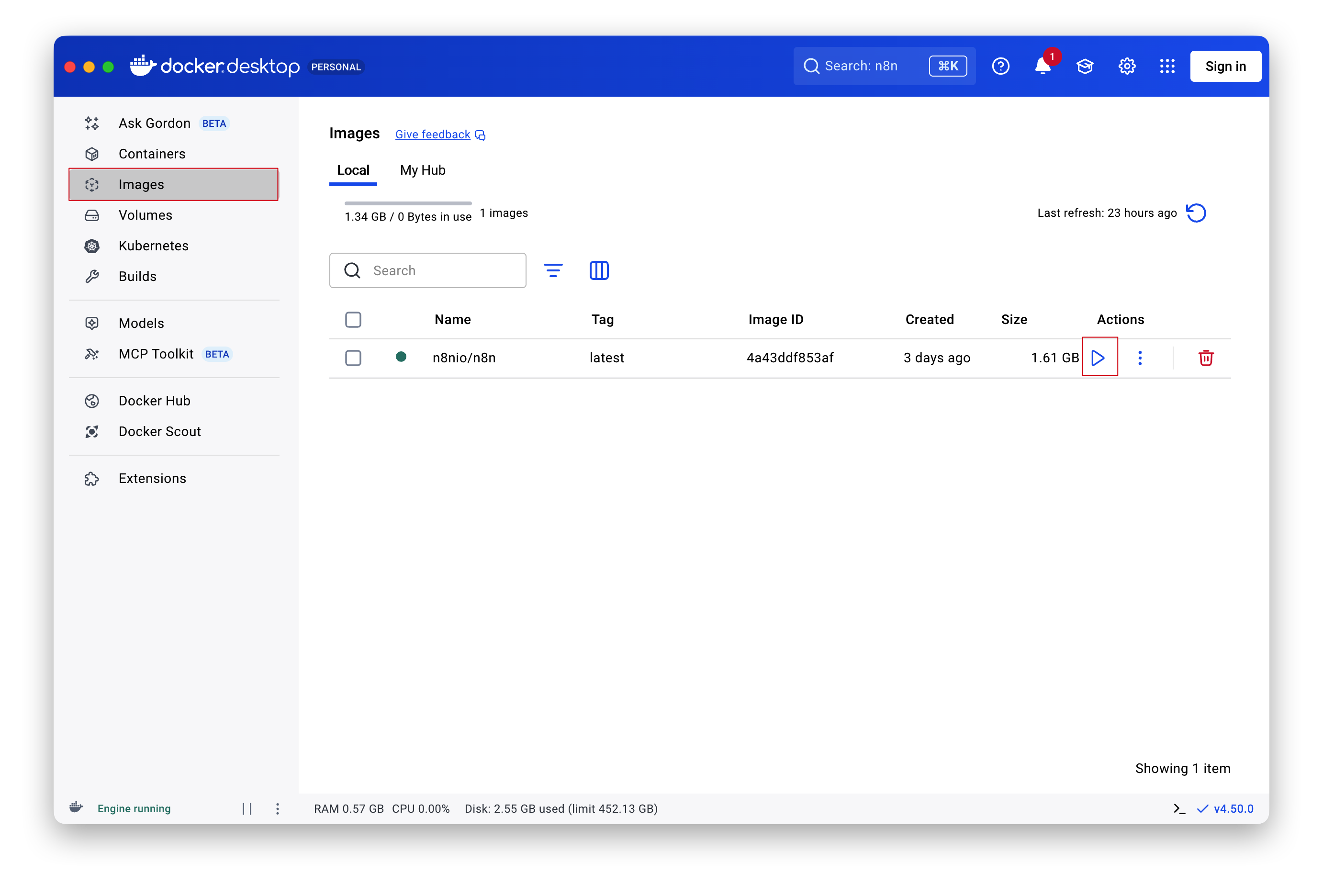Image resolution: width=1323 pixels, height=896 pixels.
Task: Open Docker Desktop settings gear
Action: pyautogui.click(x=1127, y=66)
